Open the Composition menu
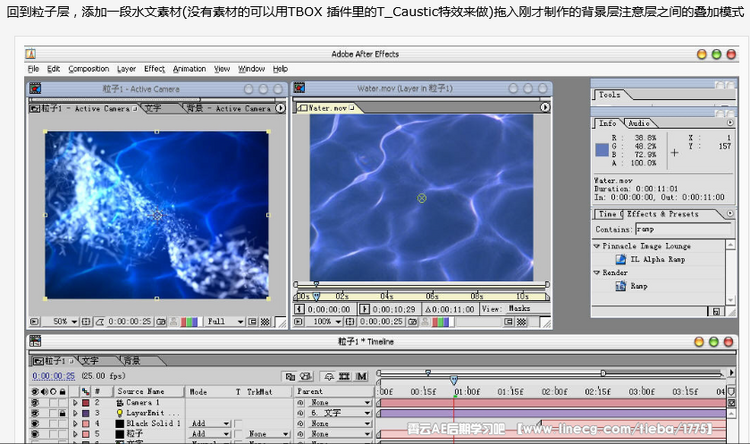This screenshot has height=444, width=750. [88, 69]
